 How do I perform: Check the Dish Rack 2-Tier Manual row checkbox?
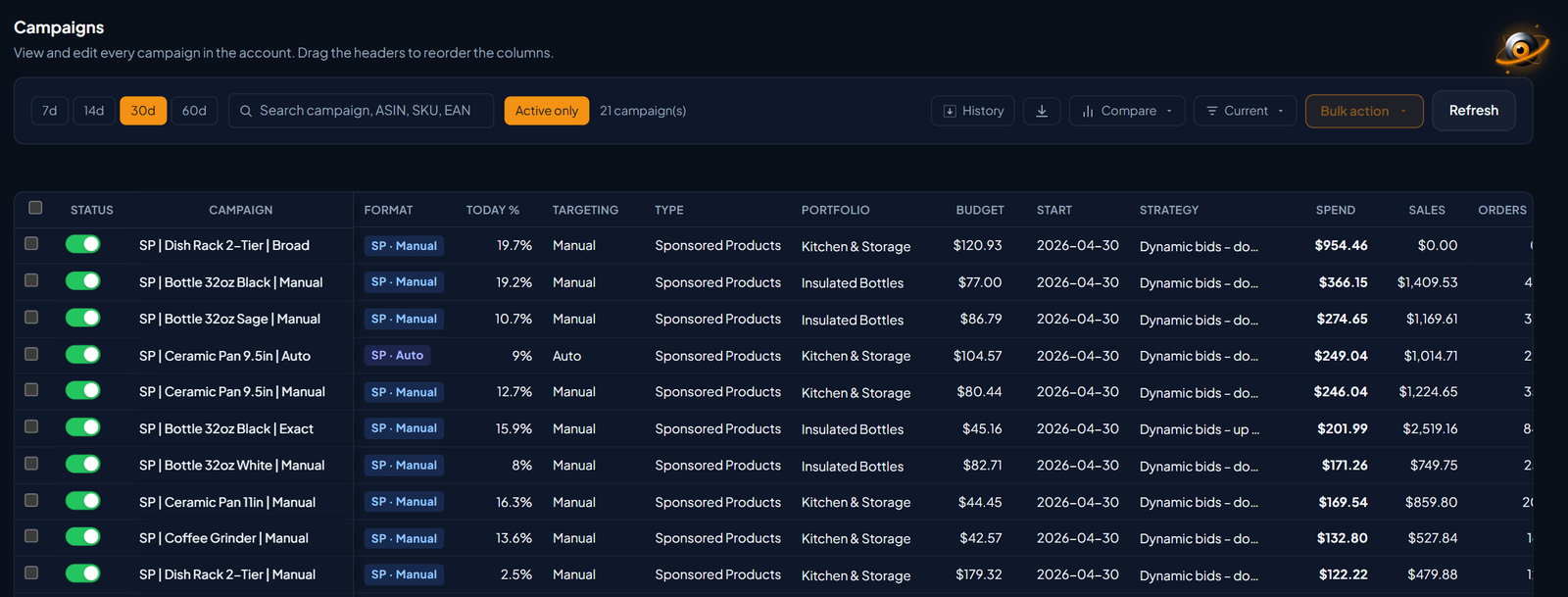31,572
